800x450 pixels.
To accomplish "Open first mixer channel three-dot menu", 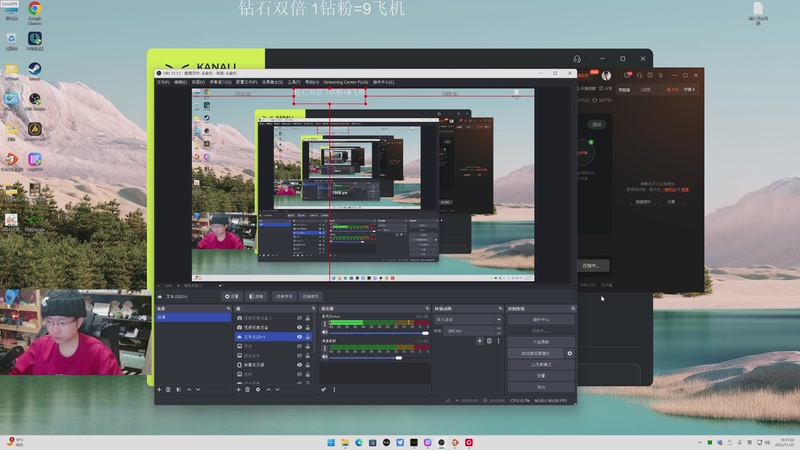I will (324, 324).
